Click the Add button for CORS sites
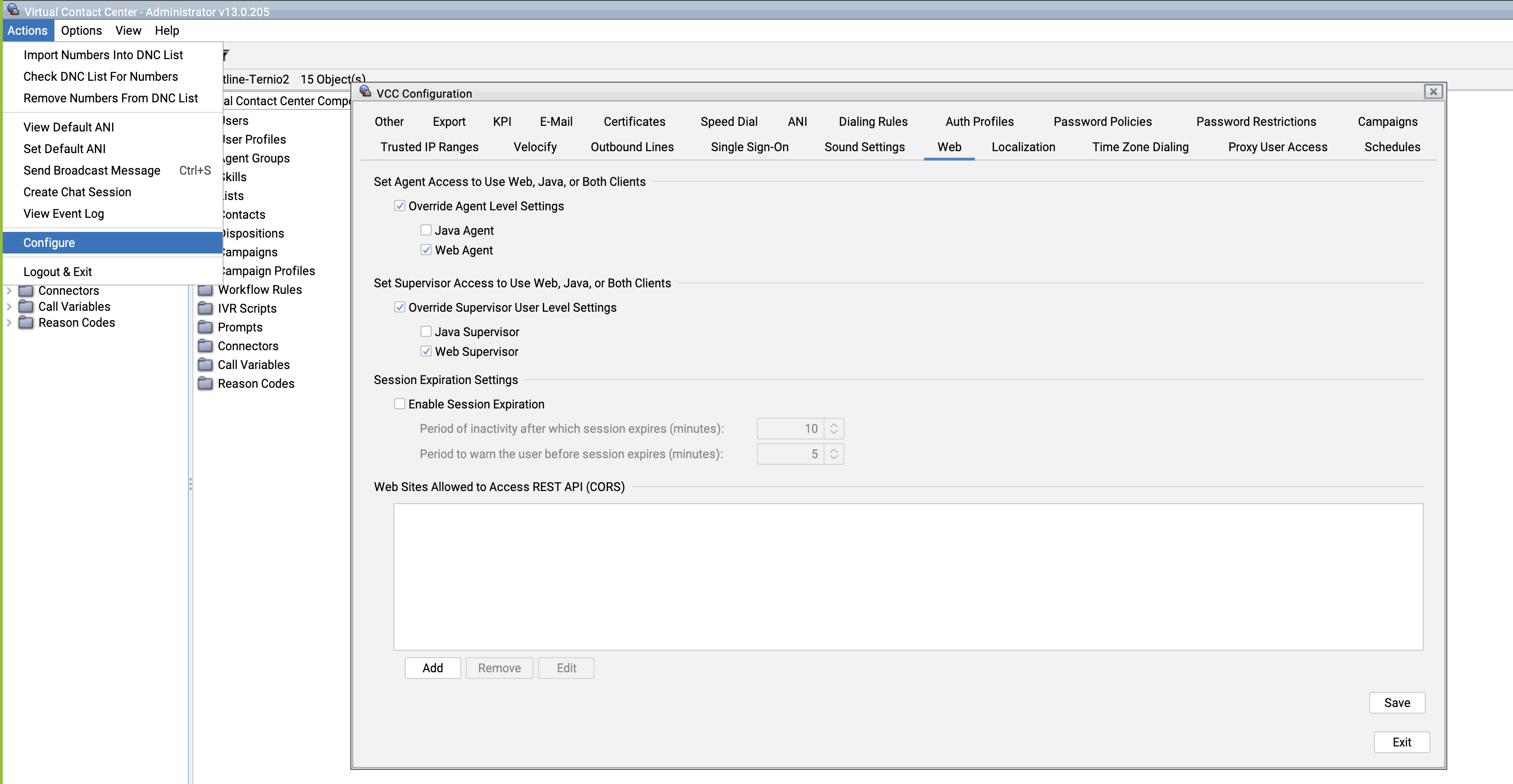 [x=432, y=668]
